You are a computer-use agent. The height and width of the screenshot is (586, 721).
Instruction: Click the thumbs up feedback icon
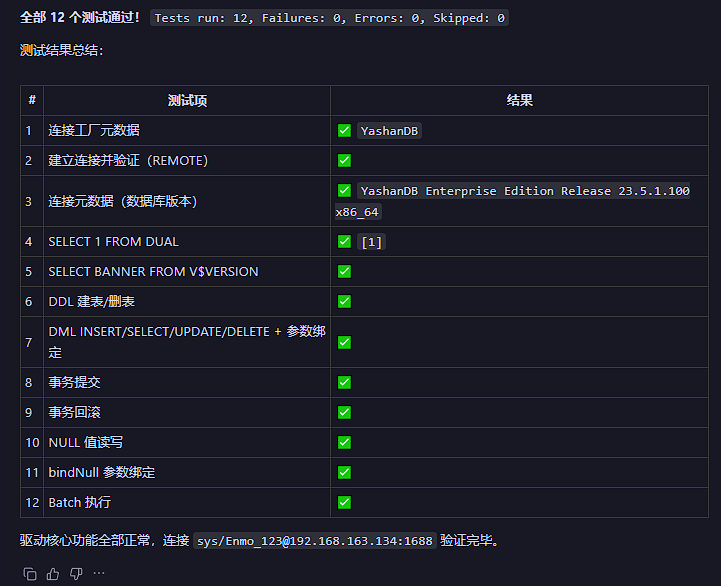pyautogui.click(x=53, y=573)
